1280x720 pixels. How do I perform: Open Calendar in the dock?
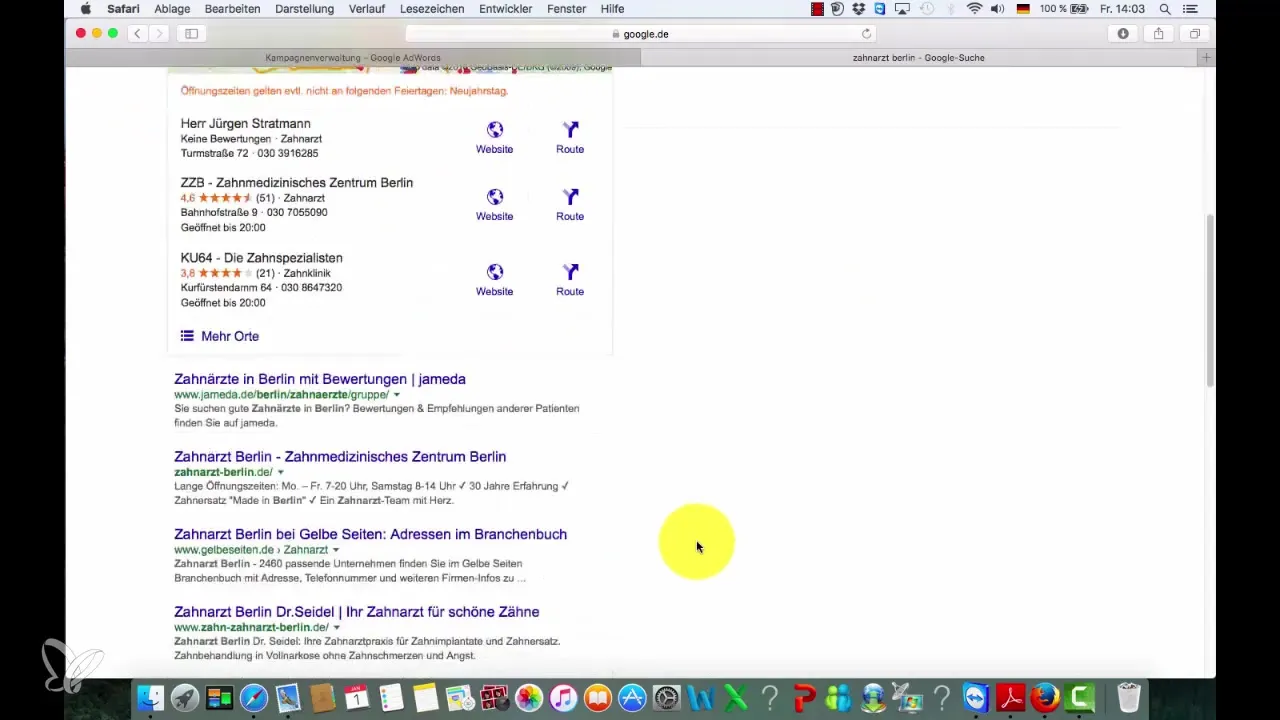tap(357, 697)
